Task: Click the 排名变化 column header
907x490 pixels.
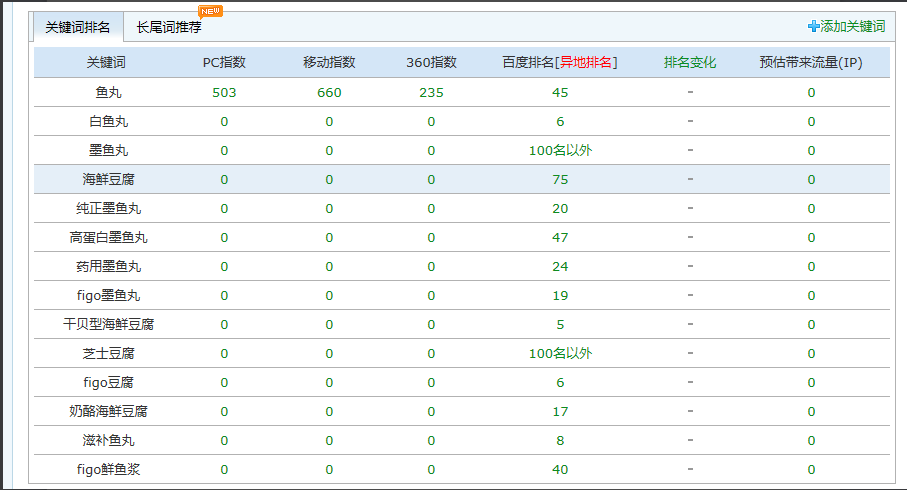Action: (x=690, y=62)
